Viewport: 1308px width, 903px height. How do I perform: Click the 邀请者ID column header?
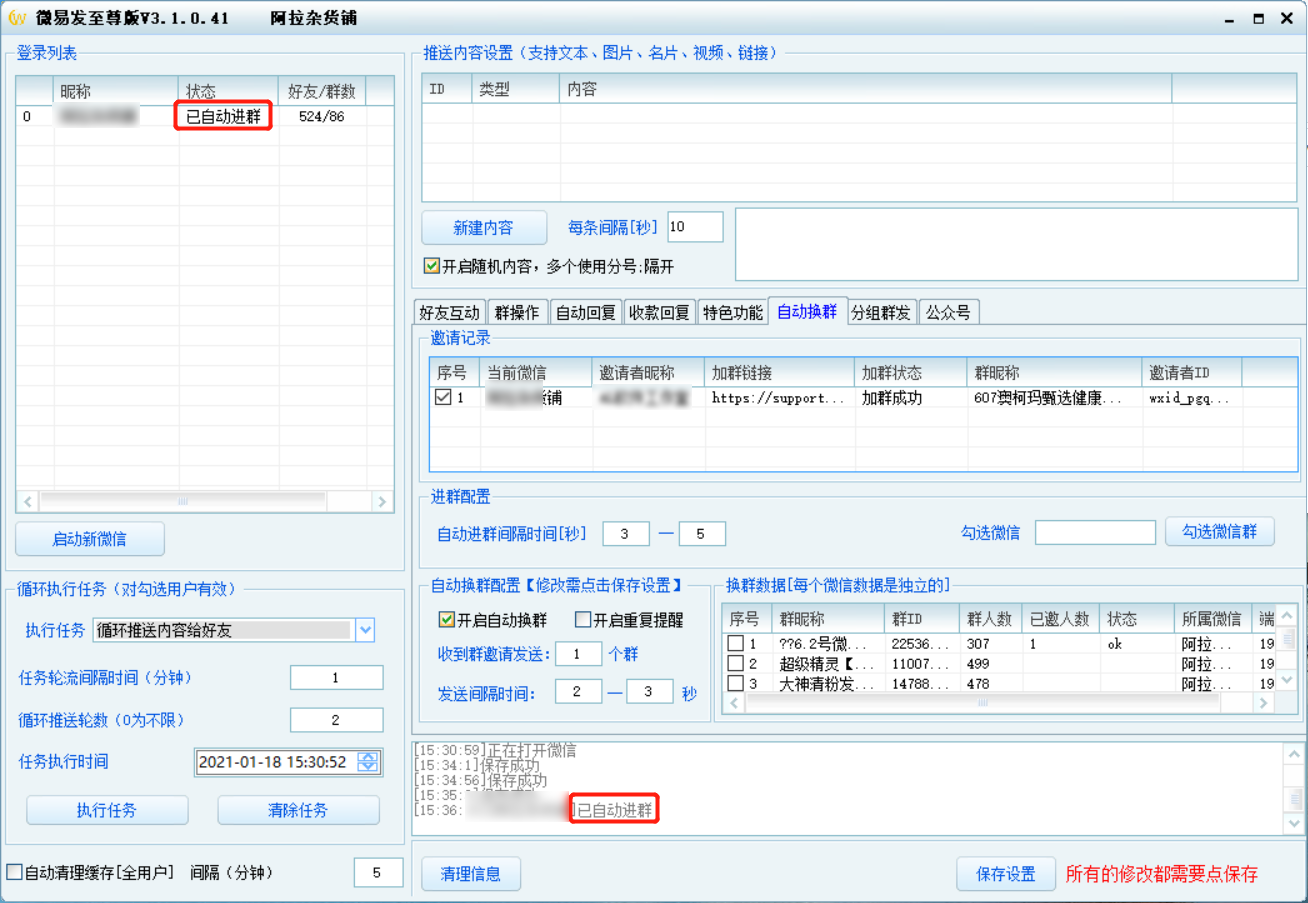pos(1191,372)
